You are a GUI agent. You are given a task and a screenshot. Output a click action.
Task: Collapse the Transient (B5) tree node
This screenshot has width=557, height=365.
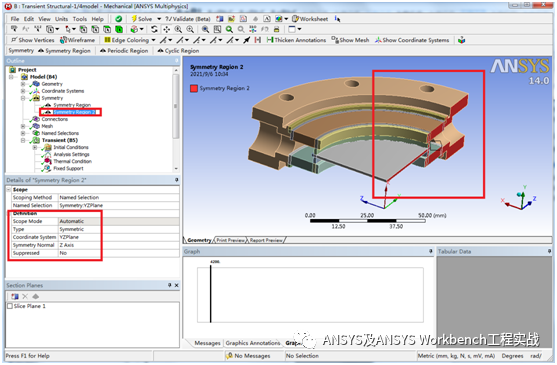(23, 140)
